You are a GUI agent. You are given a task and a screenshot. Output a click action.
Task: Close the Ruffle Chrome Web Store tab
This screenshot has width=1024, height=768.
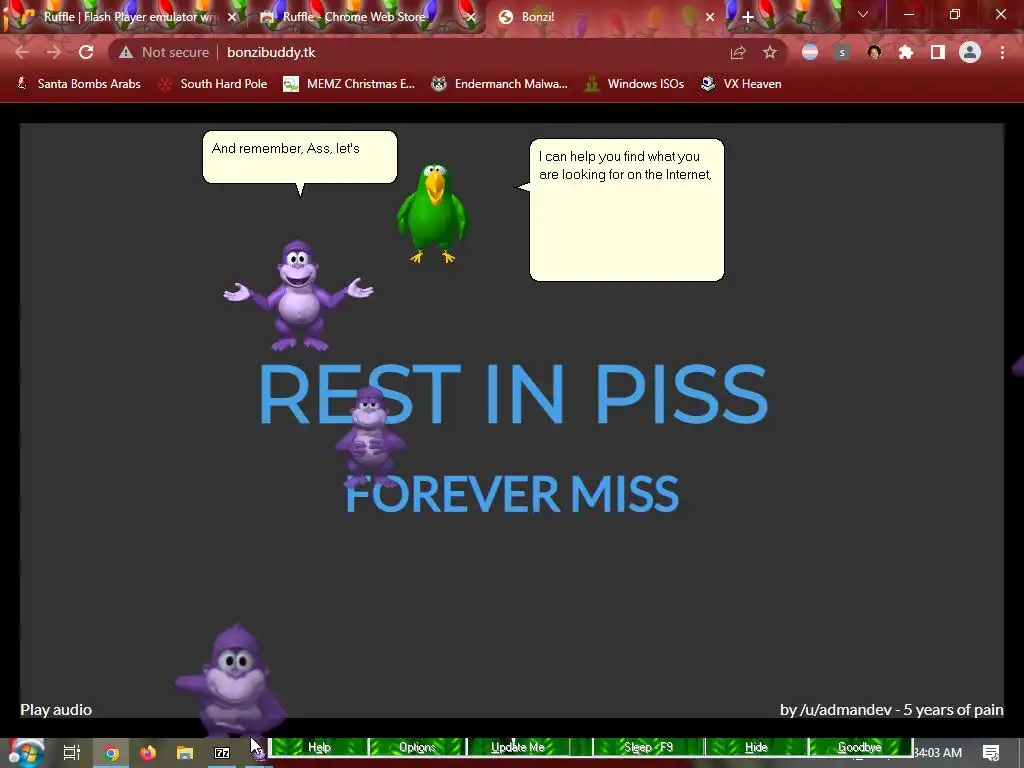pyautogui.click(x=471, y=17)
